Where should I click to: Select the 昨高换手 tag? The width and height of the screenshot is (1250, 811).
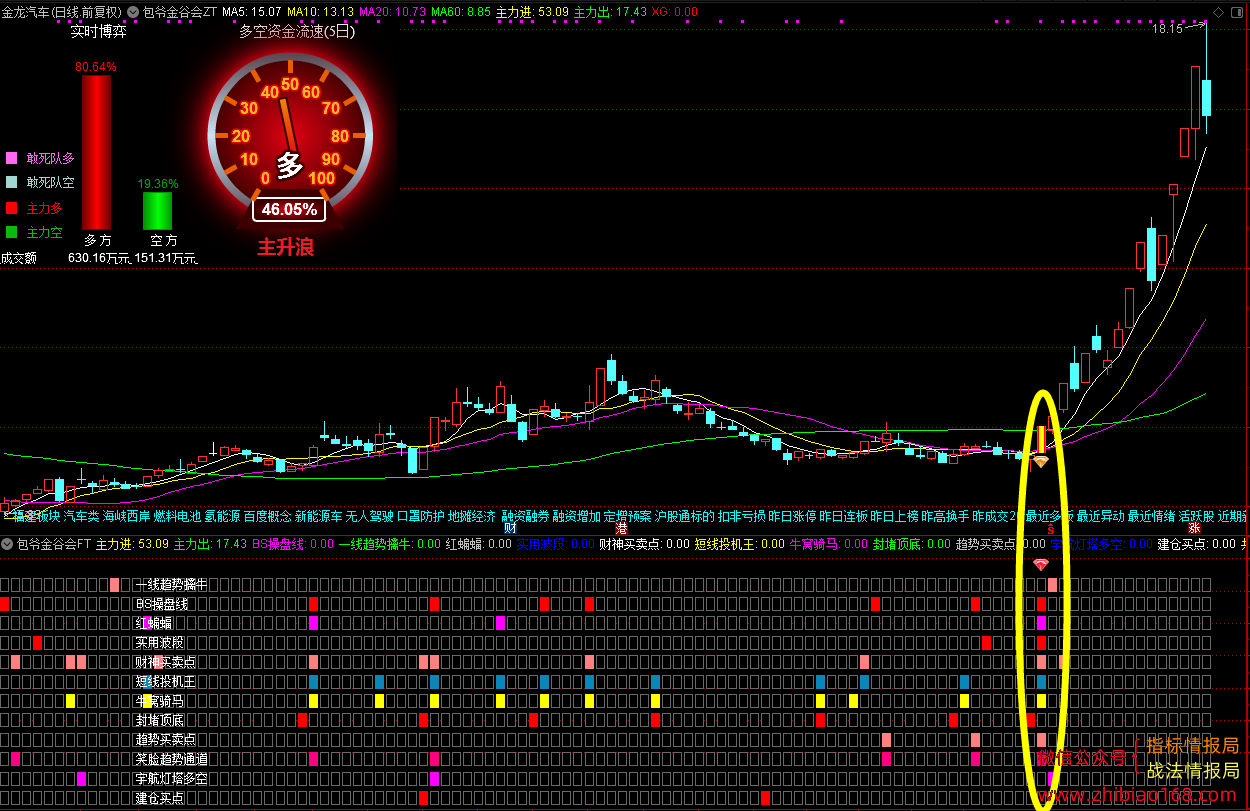pyautogui.click(x=946, y=517)
